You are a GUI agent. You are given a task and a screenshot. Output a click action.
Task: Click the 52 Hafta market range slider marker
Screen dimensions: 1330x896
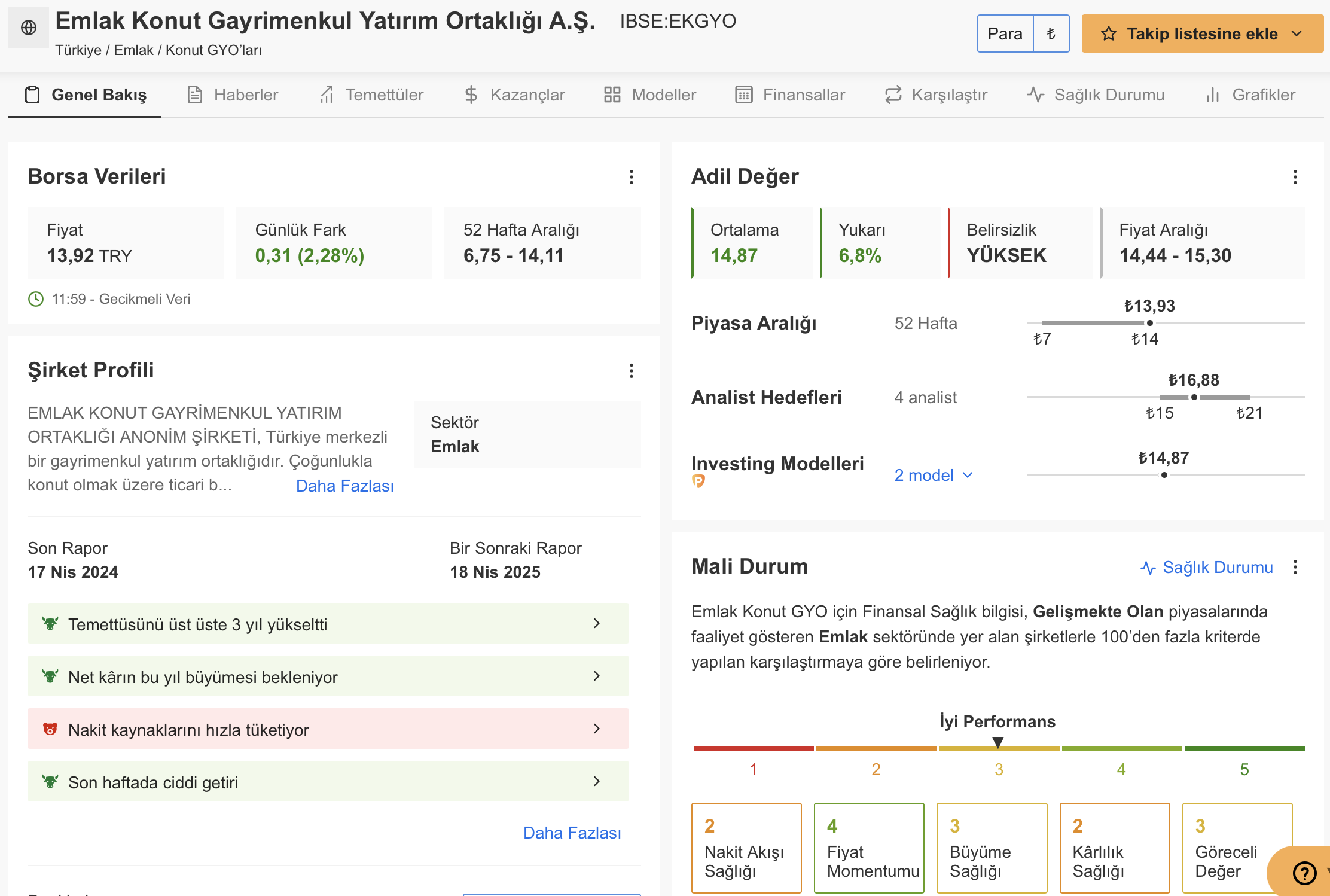coord(1149,323)
